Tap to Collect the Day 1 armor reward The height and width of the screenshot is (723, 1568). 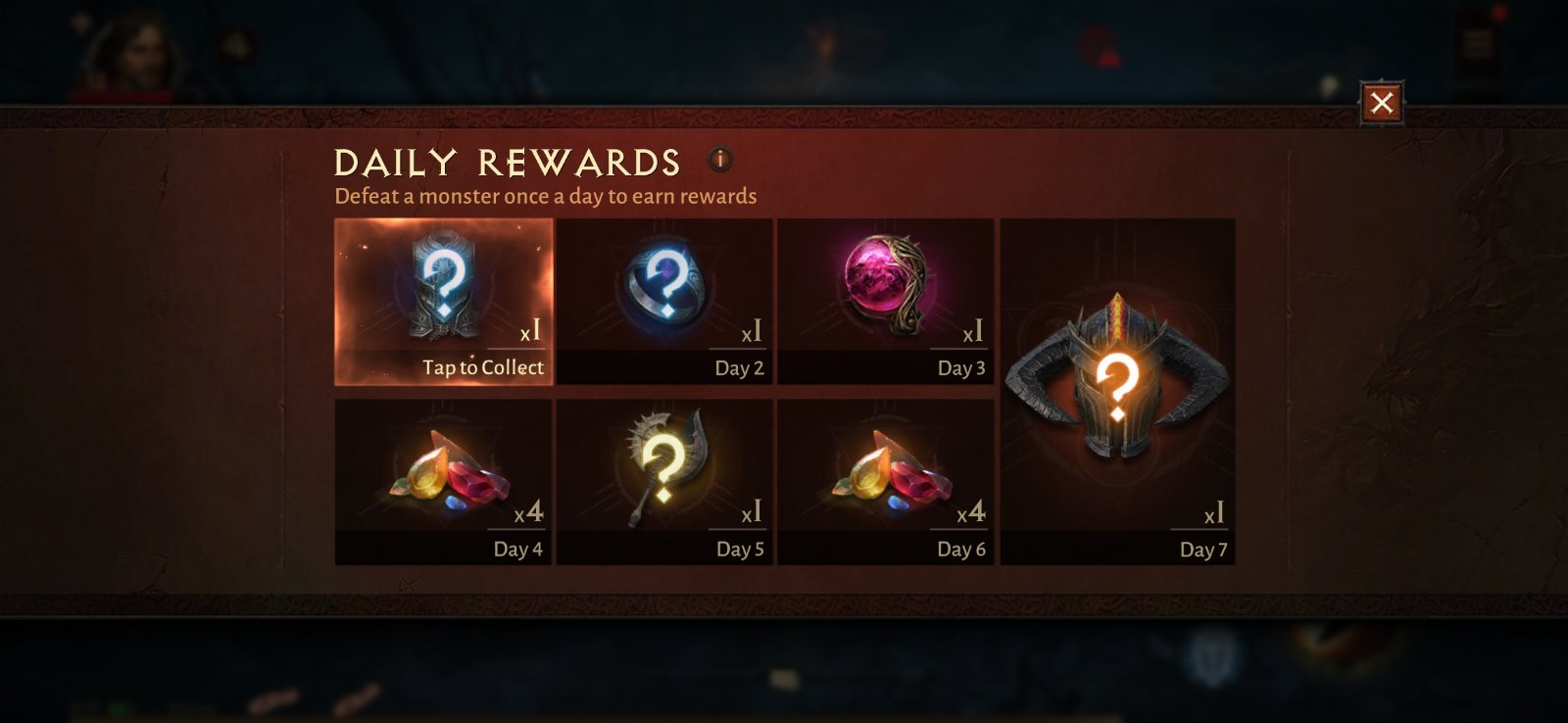tap(444, 302)
